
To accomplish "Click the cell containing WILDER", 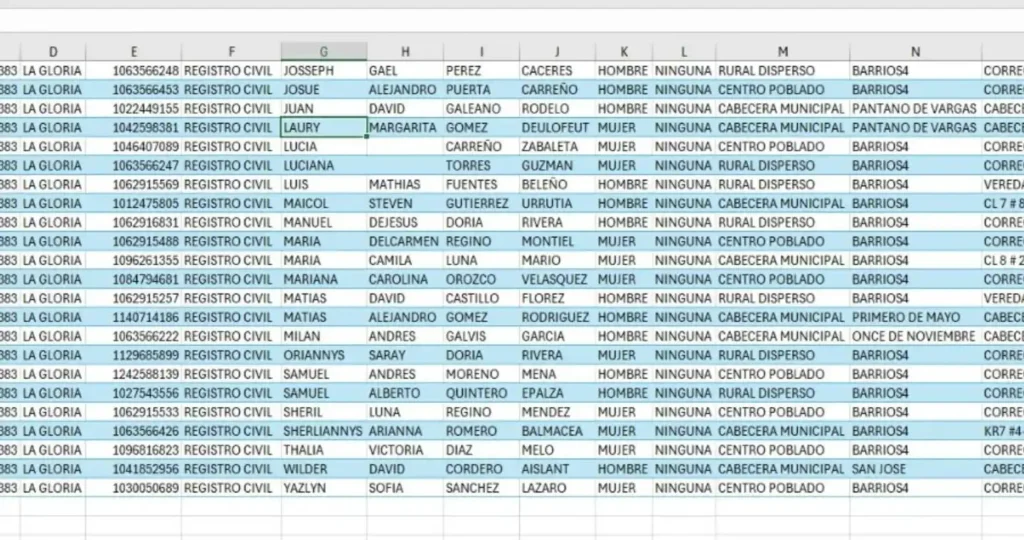I will [324, 468].
